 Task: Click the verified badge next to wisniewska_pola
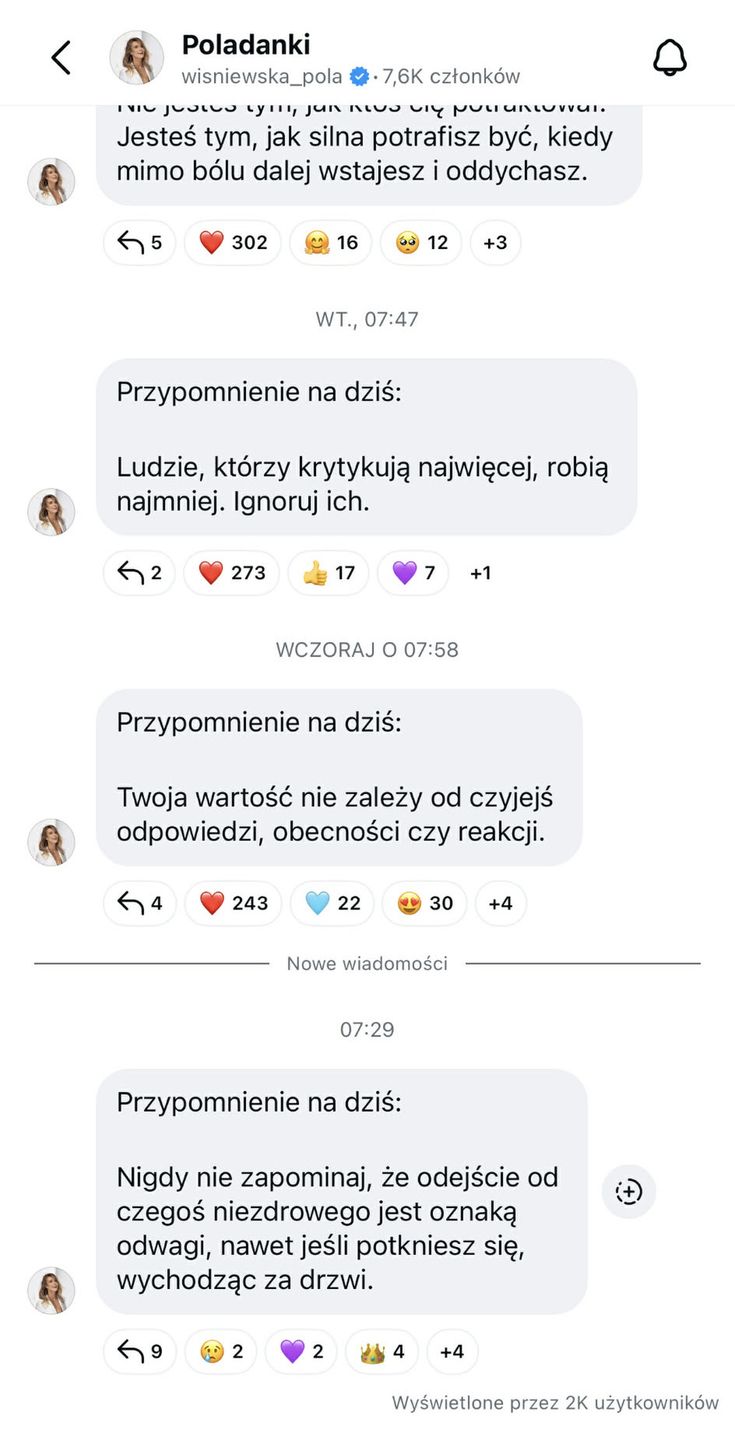click(357, 75)
